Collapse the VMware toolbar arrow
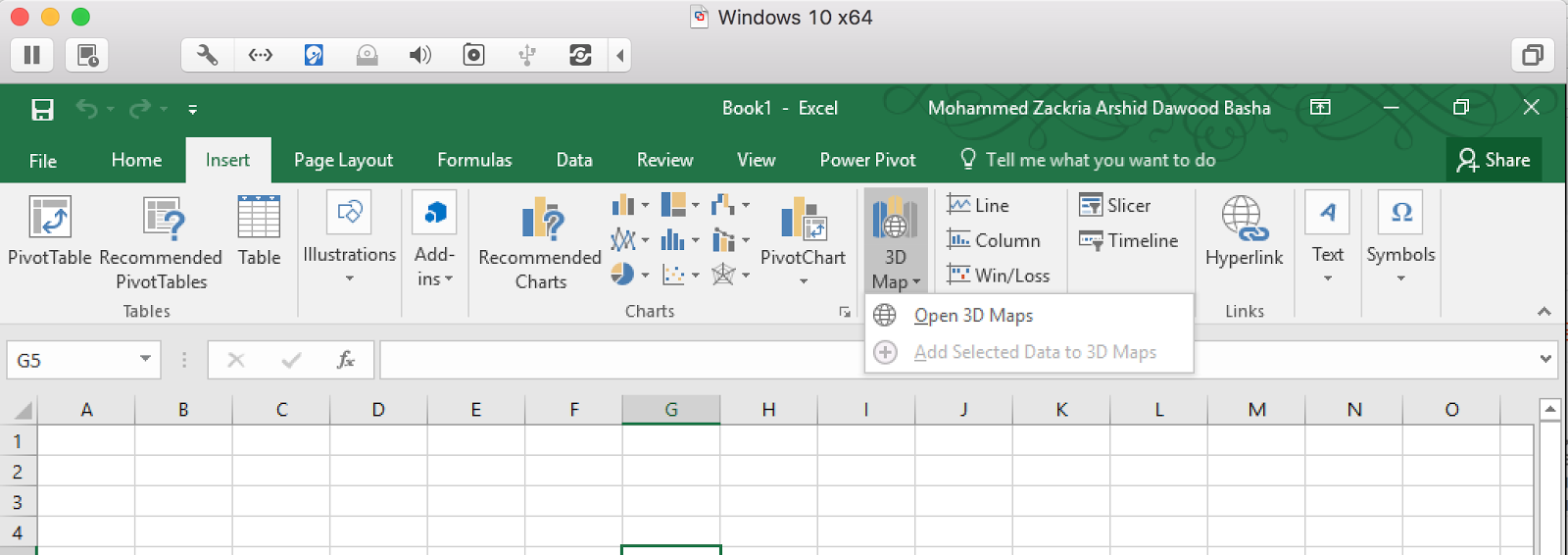 click(x=619, y=55)
